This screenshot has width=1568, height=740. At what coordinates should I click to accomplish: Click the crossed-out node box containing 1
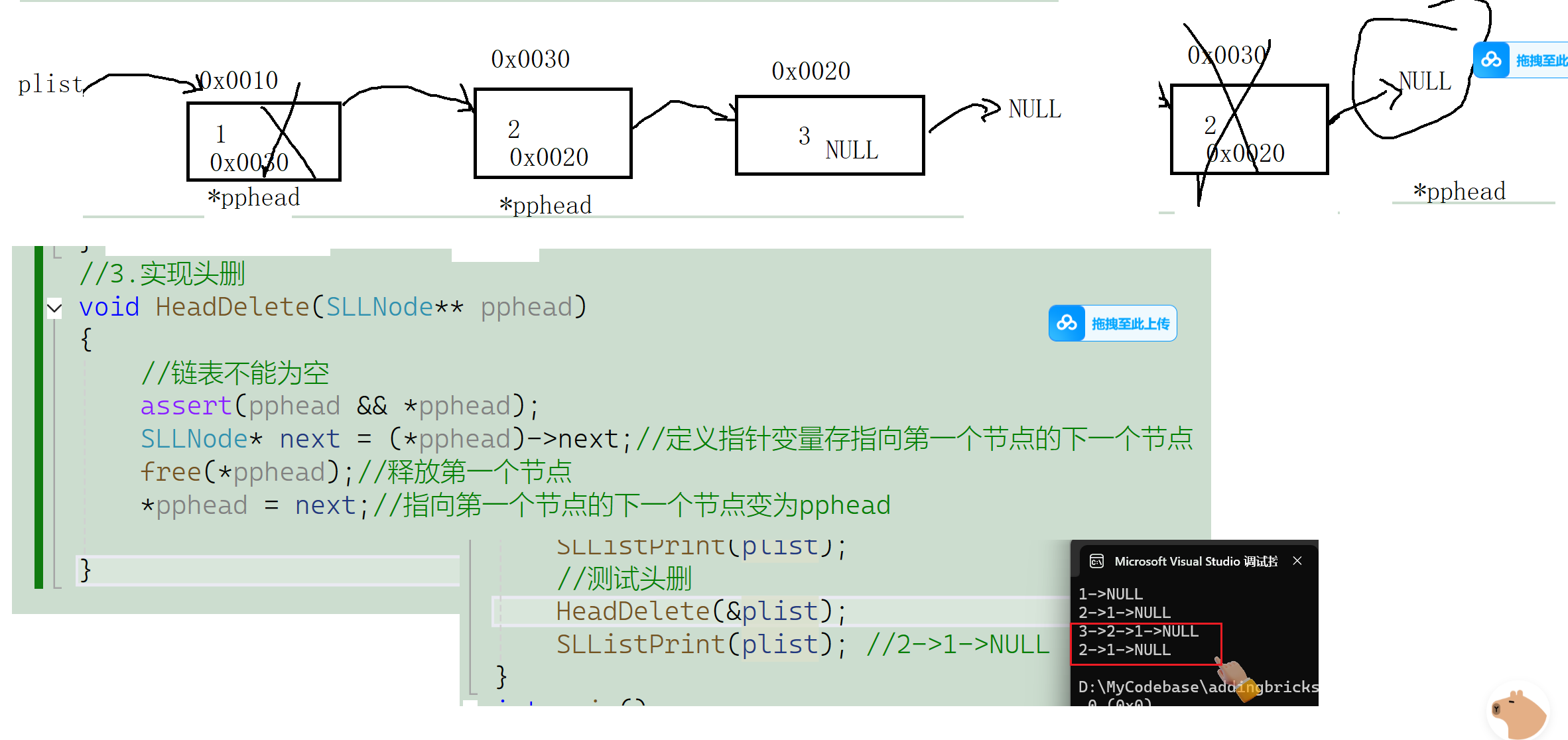[x=264, y=141]
